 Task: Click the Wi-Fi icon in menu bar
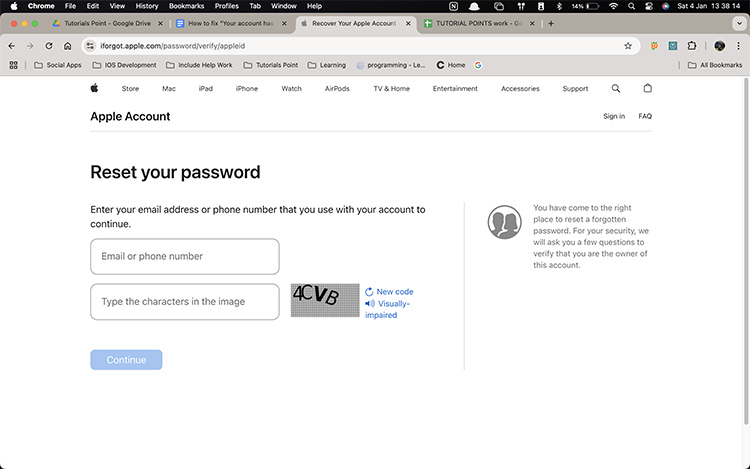coord(613,6)
